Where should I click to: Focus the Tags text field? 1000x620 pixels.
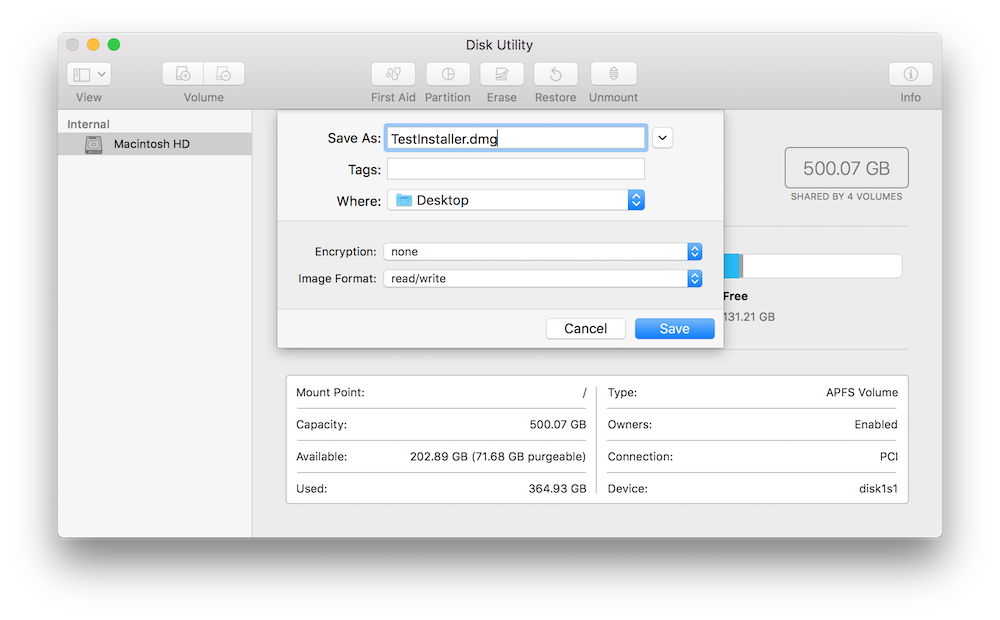[x=515, y=169]
